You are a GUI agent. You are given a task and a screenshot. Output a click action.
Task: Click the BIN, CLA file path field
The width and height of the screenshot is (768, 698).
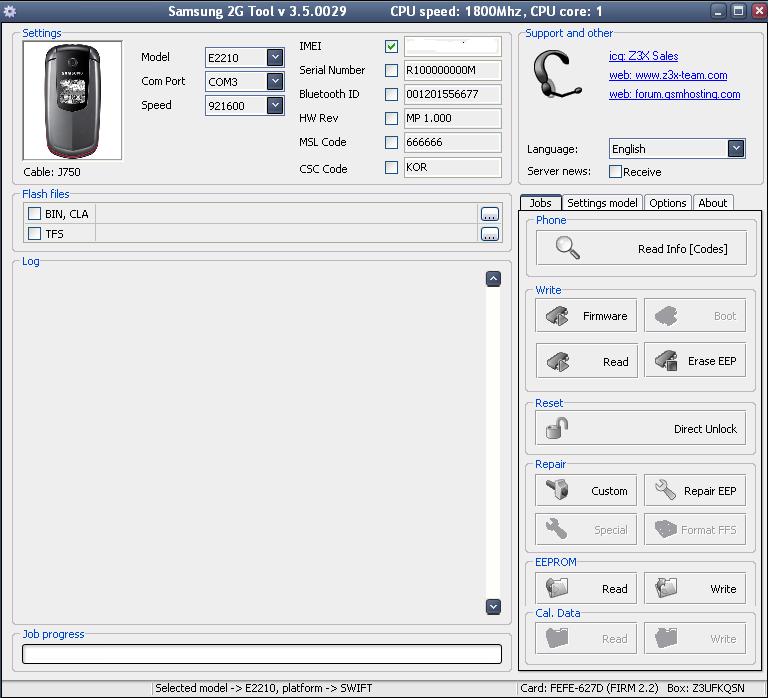[286, 214]
